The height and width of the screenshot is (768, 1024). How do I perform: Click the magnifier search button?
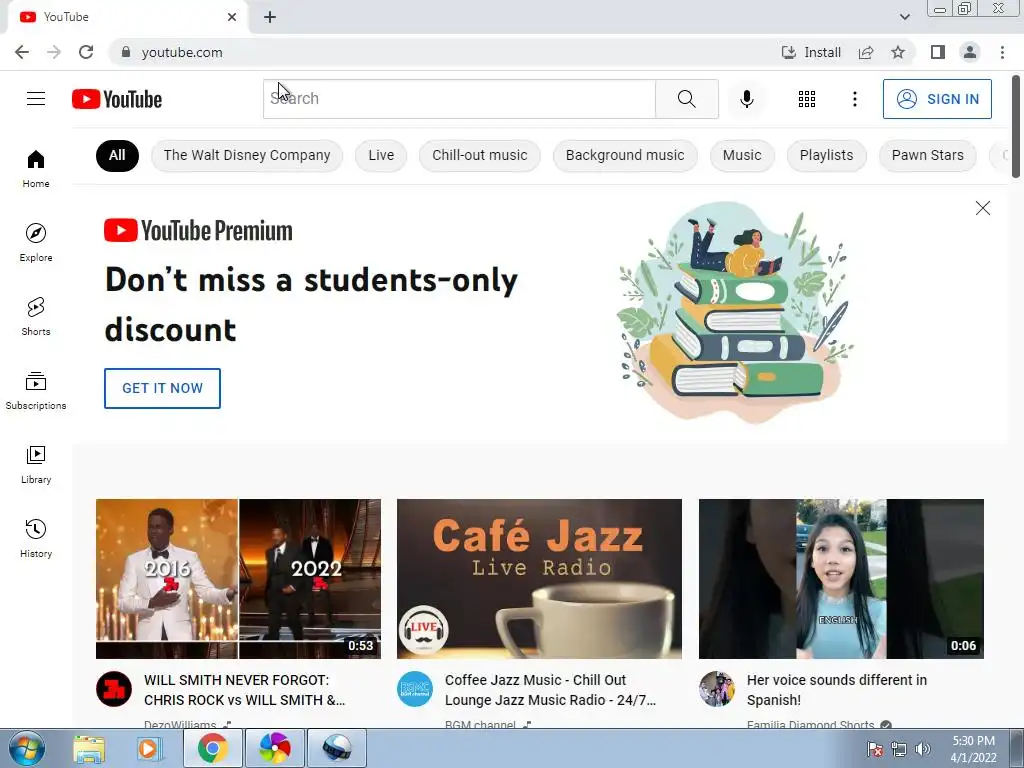coord(686,99)
